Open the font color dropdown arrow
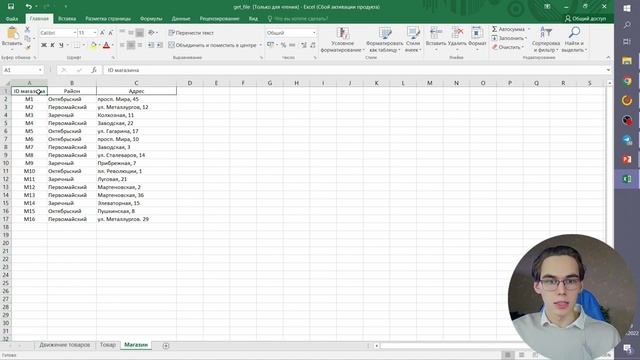 [113, 45]
